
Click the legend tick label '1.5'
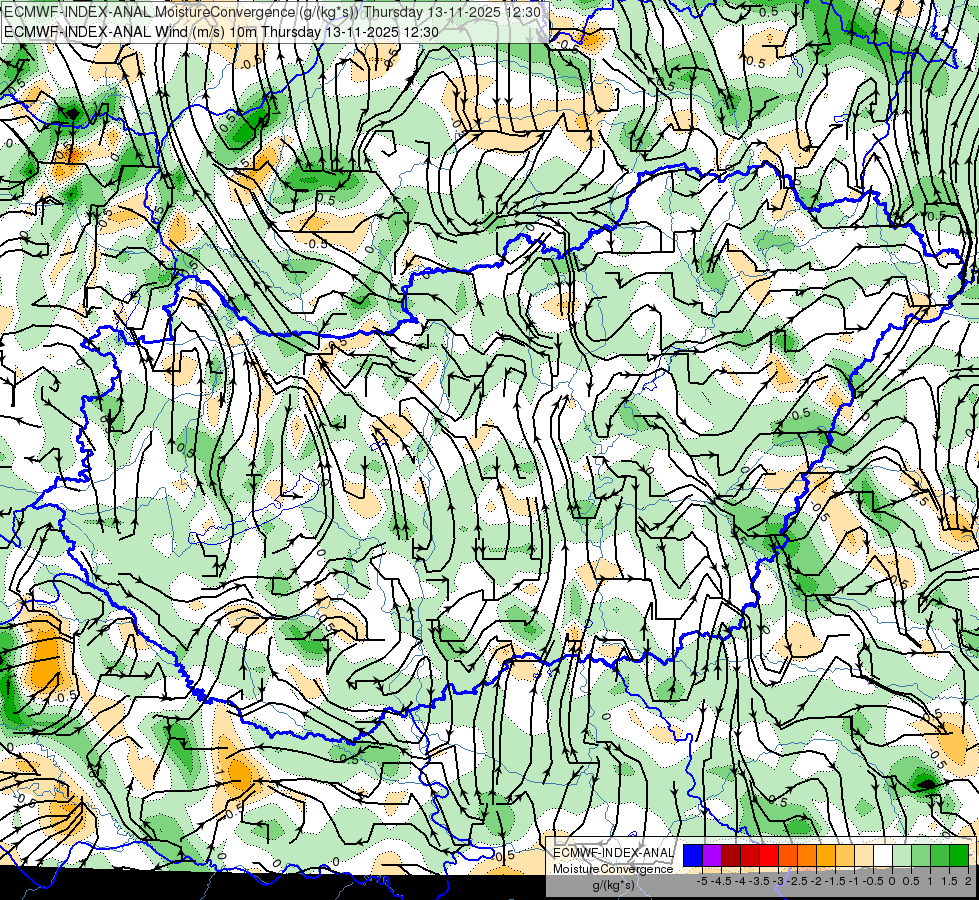pyautogui.click(x=949, y=881)
